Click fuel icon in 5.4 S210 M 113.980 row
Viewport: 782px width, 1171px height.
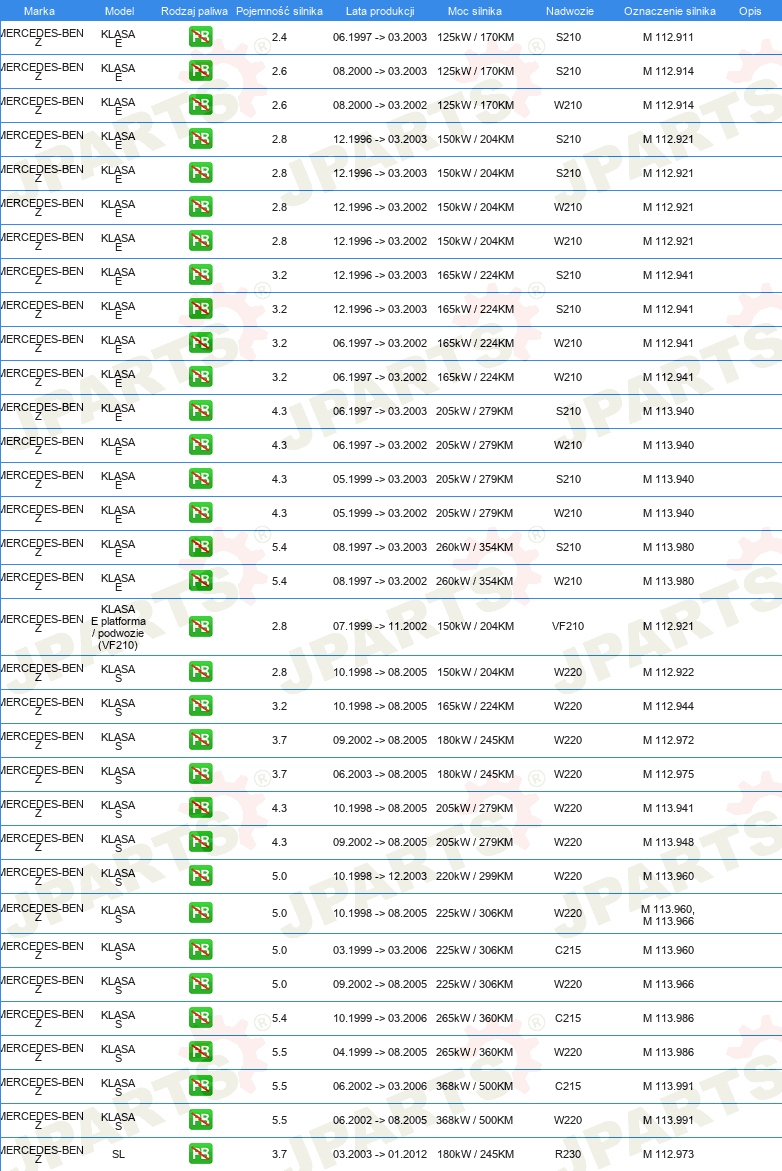[200, 547]
